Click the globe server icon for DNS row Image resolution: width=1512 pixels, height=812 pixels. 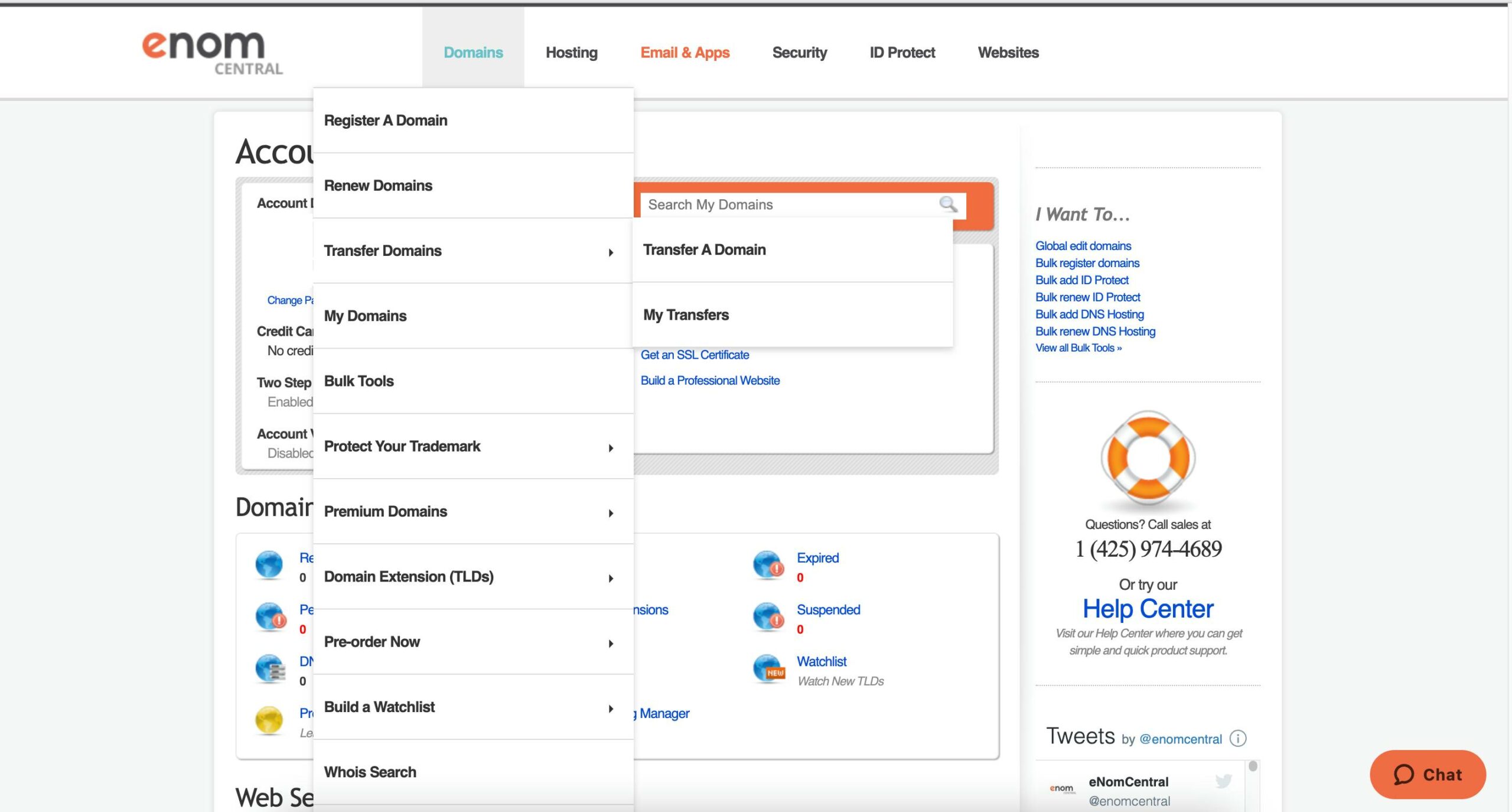tap(271, 668)
